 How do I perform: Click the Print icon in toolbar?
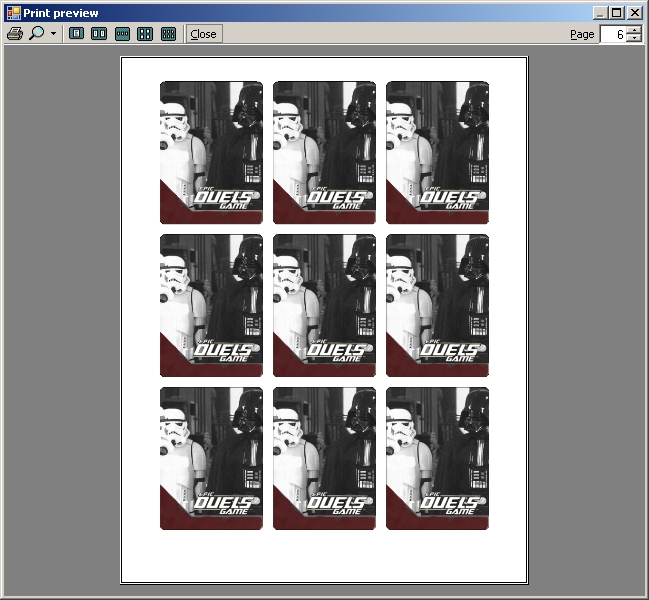[x=15, y=34]
